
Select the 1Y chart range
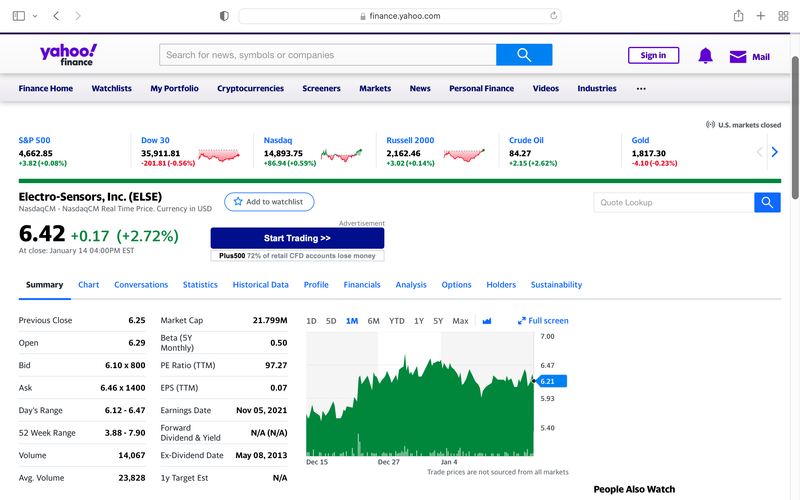point(419,321)
